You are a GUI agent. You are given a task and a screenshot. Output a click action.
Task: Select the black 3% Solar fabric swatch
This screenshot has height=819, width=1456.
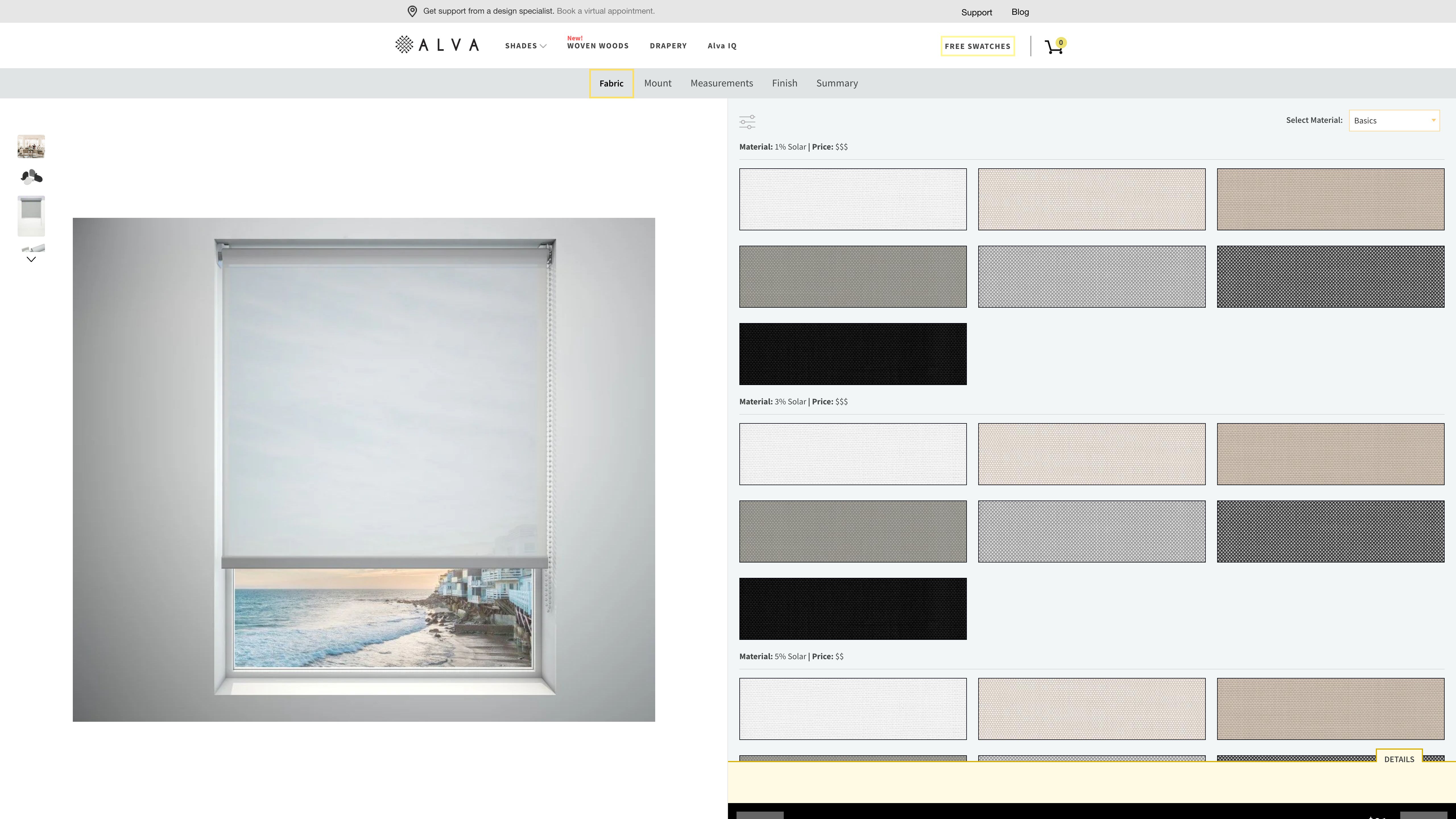pyautogui.click(x=852, y=608)
